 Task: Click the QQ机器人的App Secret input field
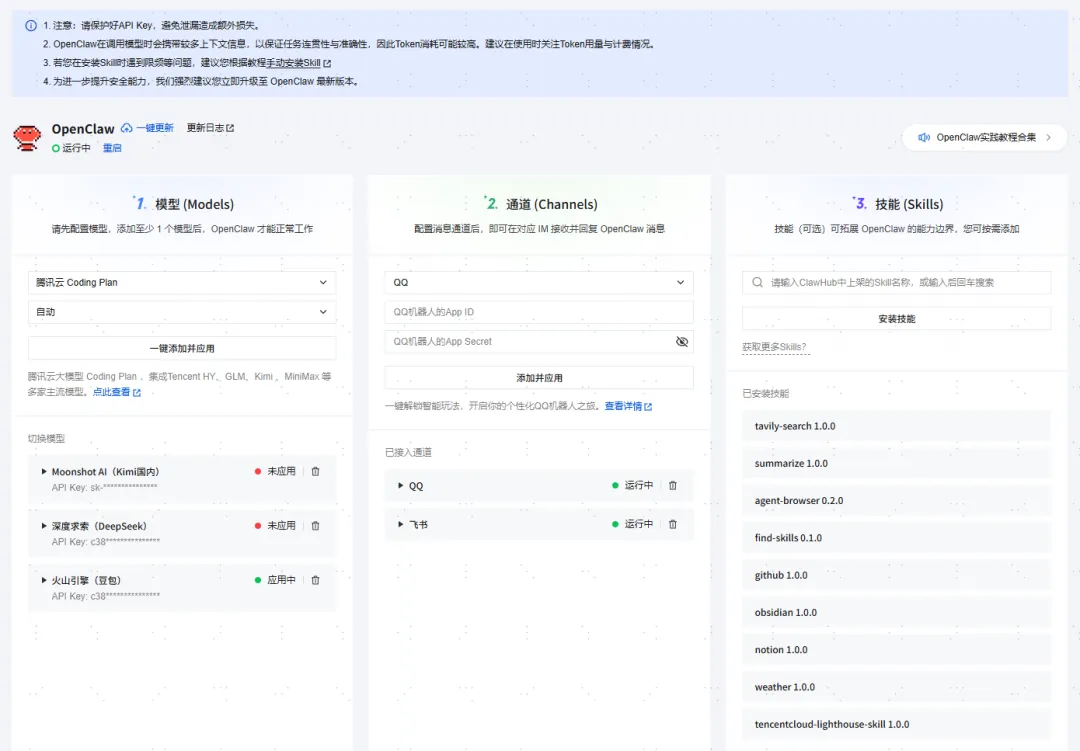pyautogui.click(x=539, y=342)
